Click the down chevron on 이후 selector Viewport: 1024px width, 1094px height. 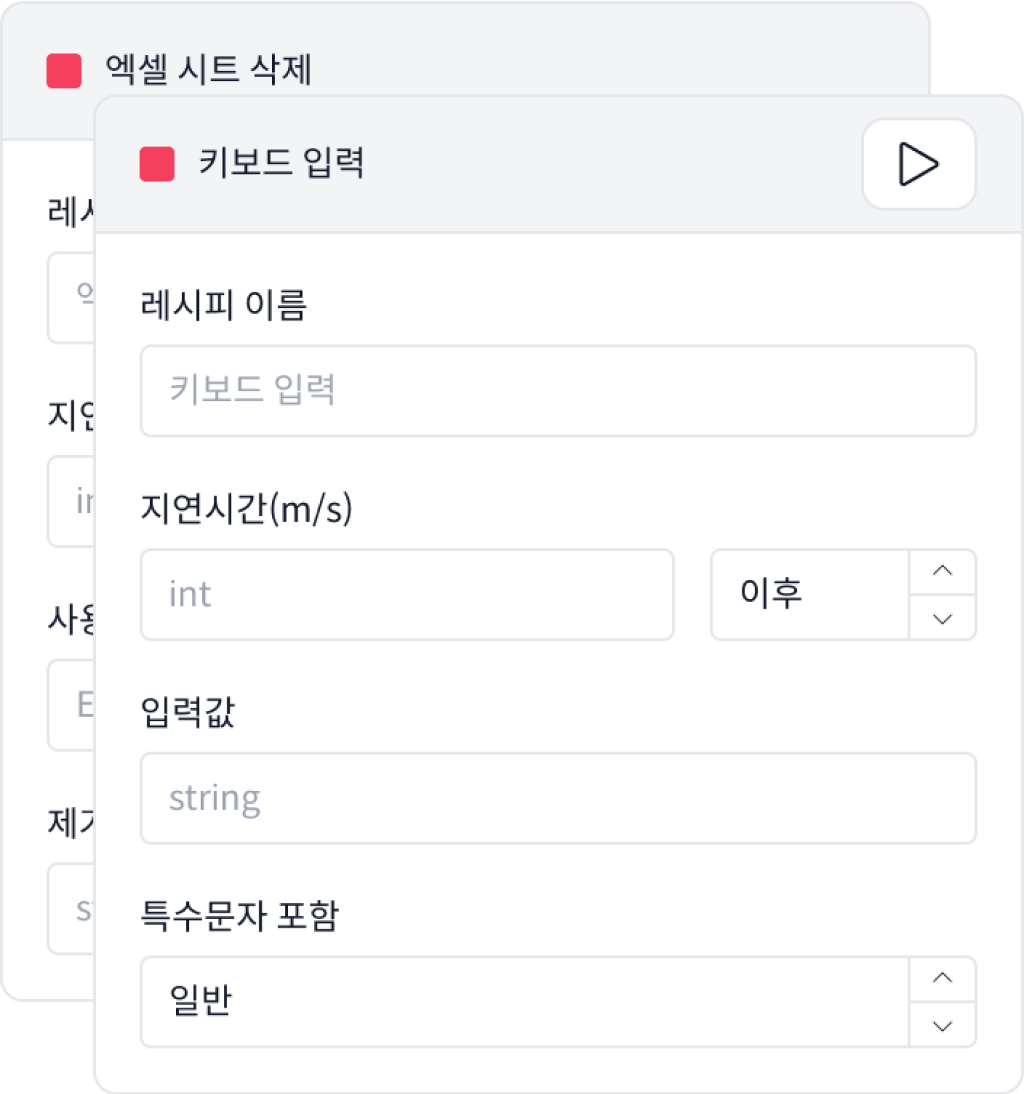(x=942, y=618)
